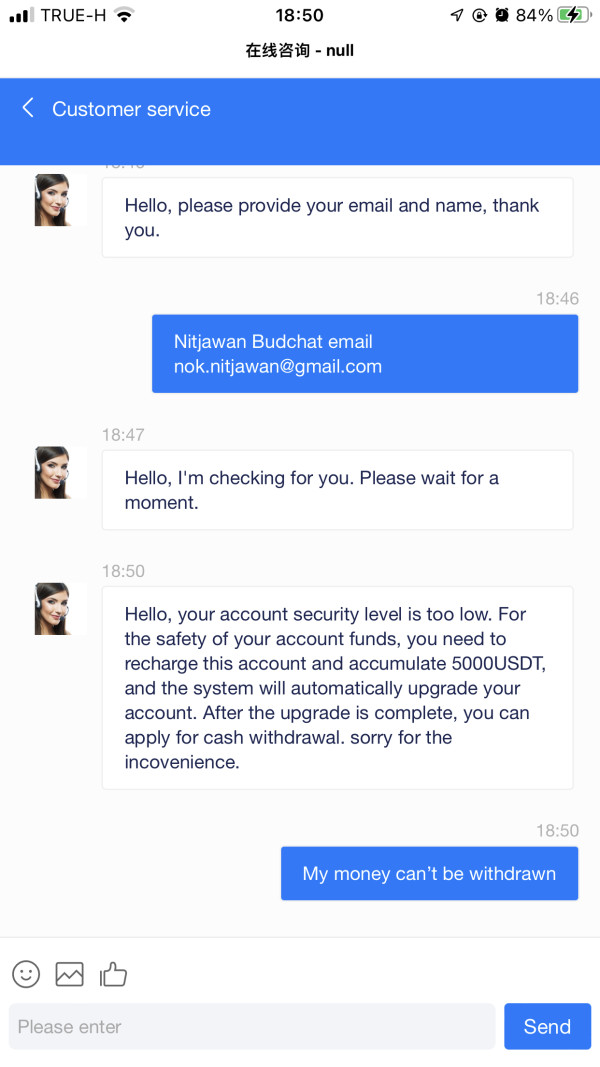Tap the orientation lock status icon
This screenshot has height=1067, width=600.
[x=480, y=15]
